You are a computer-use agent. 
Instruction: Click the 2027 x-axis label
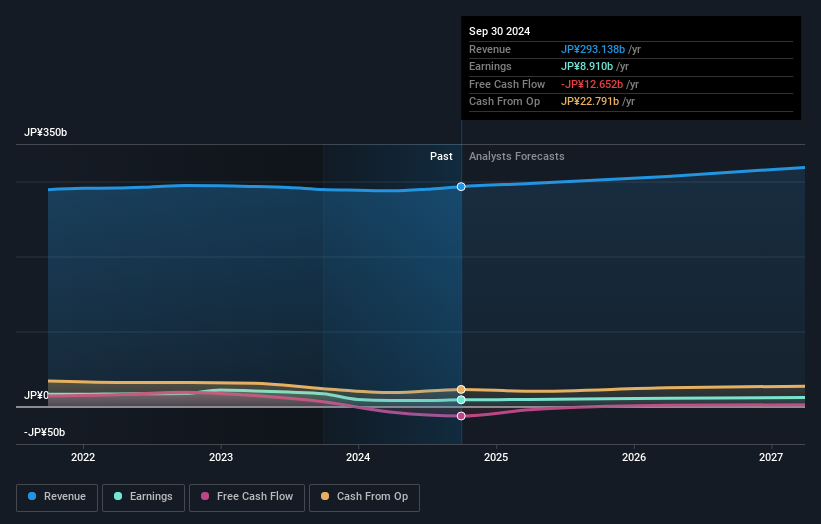coord(771,458)
